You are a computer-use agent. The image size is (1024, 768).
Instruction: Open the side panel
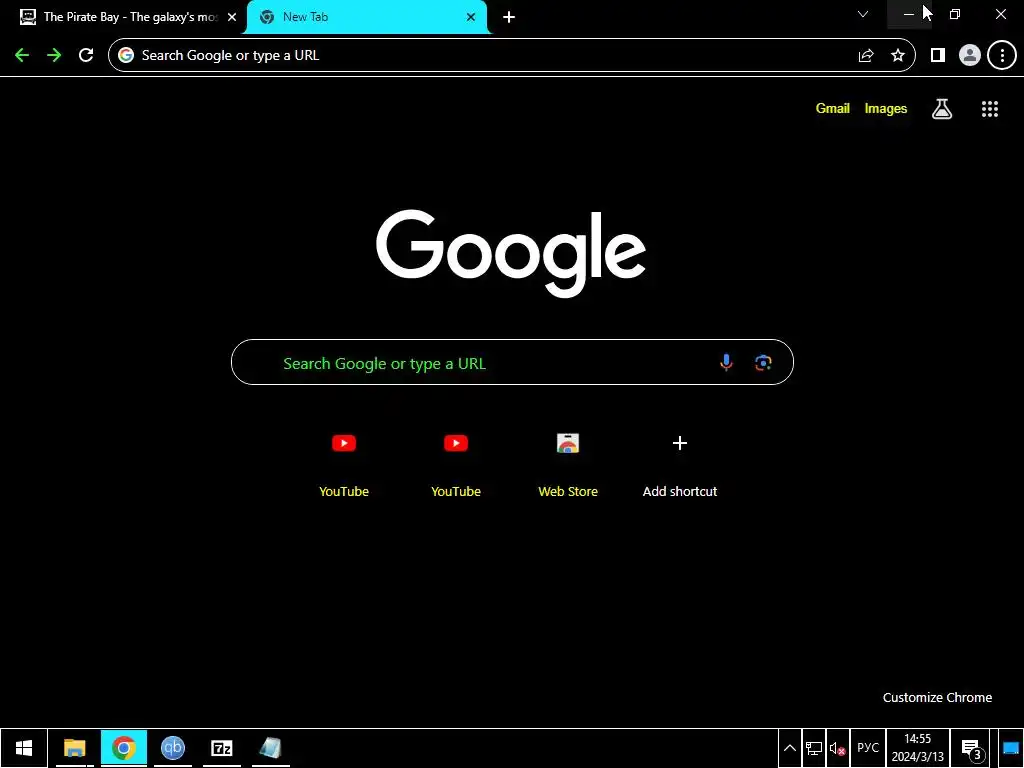pyautogui.click(x=938, y=56)
